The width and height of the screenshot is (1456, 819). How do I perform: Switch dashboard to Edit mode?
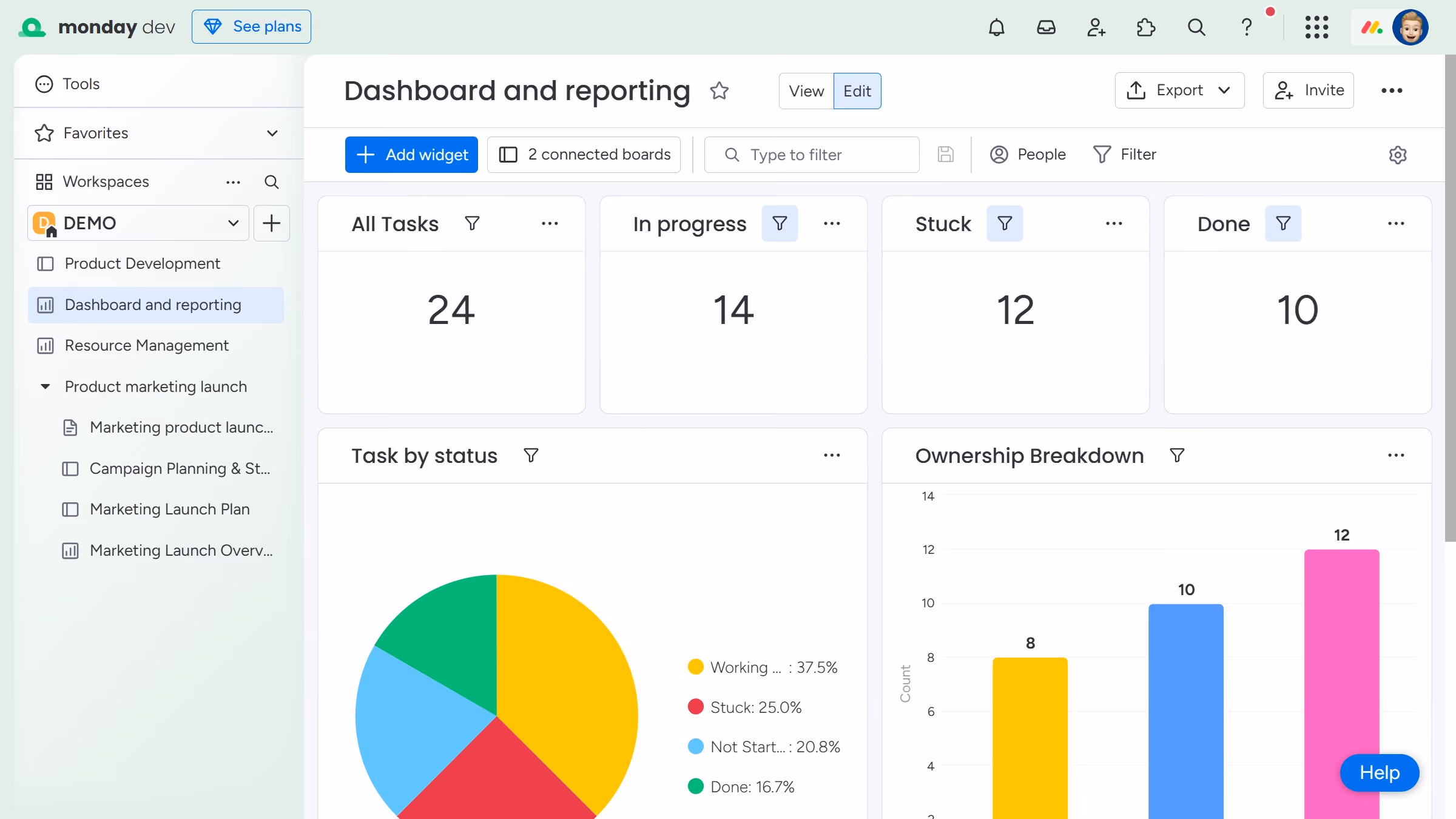pyautogui.click(x=857, y=91)
